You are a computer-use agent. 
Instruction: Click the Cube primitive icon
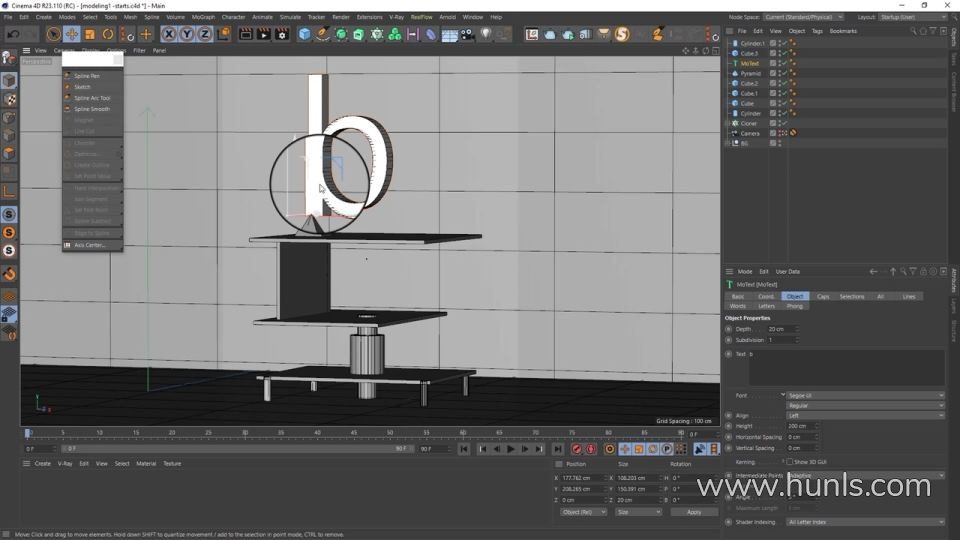tap(305, 34)
